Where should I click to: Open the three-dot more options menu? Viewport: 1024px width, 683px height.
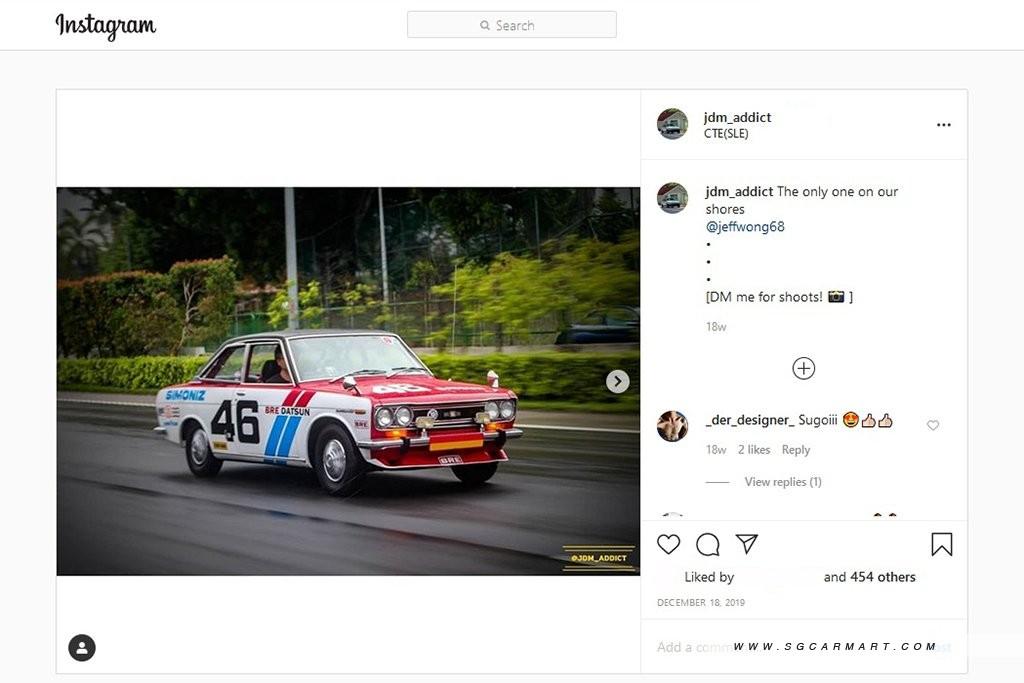tap(943, 125)
